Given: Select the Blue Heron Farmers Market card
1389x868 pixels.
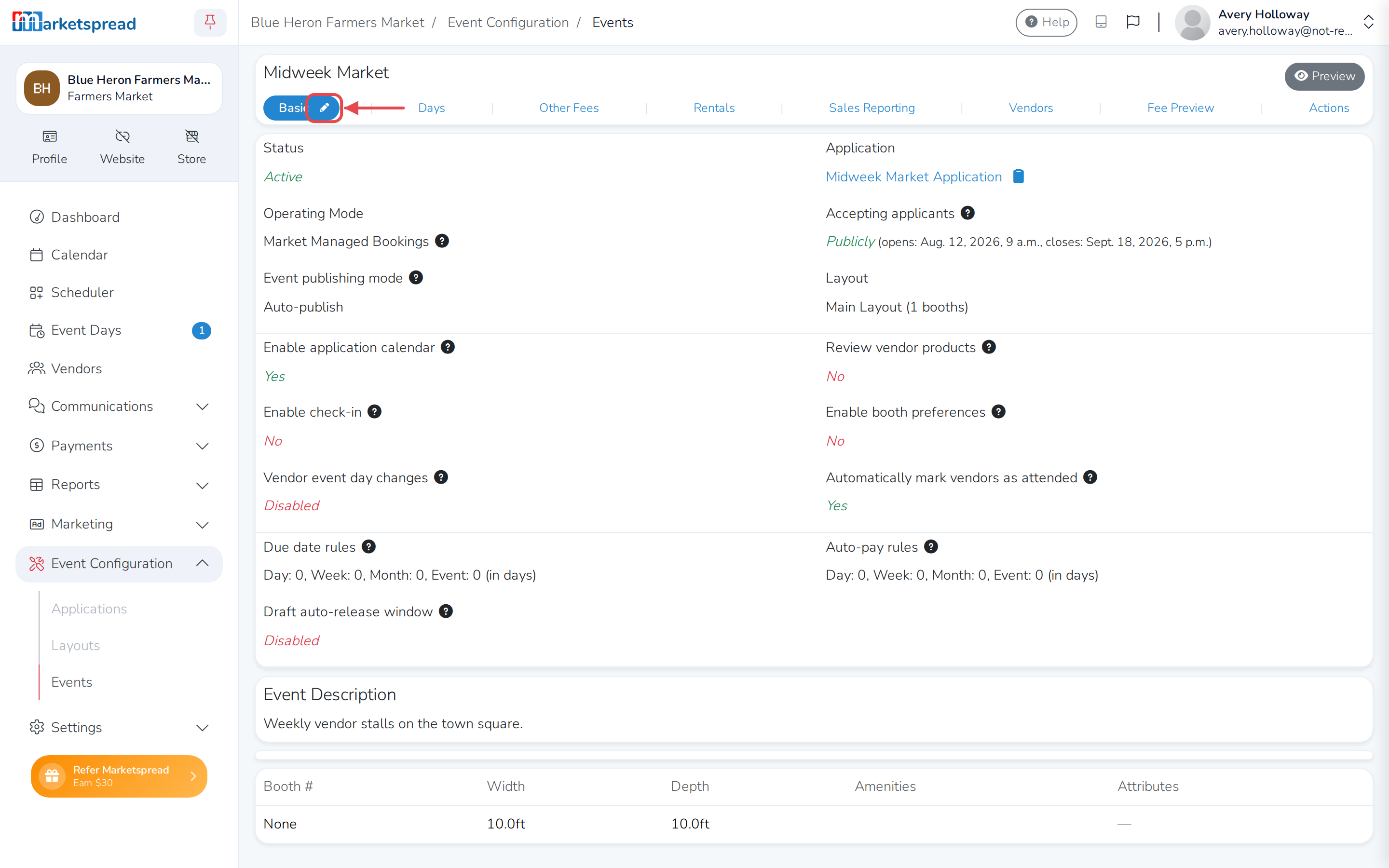Looking at the screenshot, I should point(119,88).
